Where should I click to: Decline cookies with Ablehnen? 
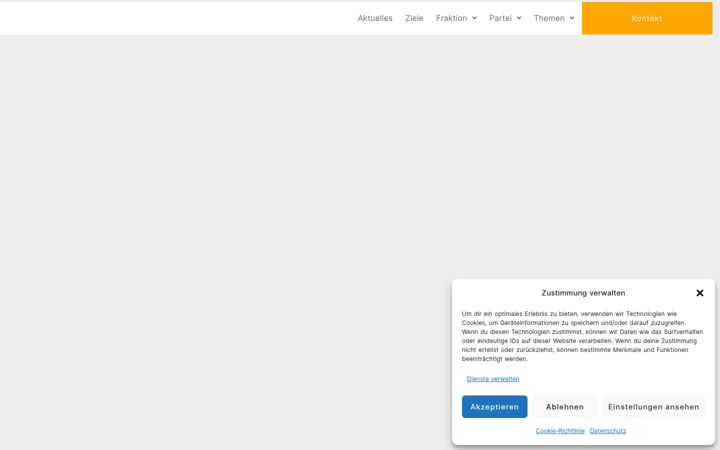[565, 407]
